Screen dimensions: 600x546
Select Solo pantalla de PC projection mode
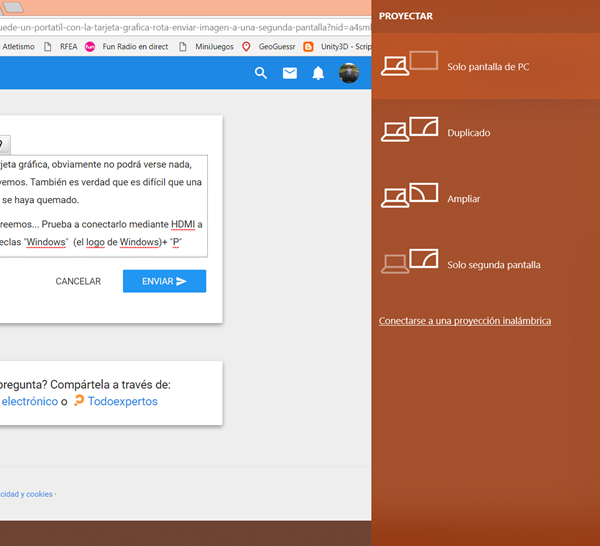pos(486,66)
